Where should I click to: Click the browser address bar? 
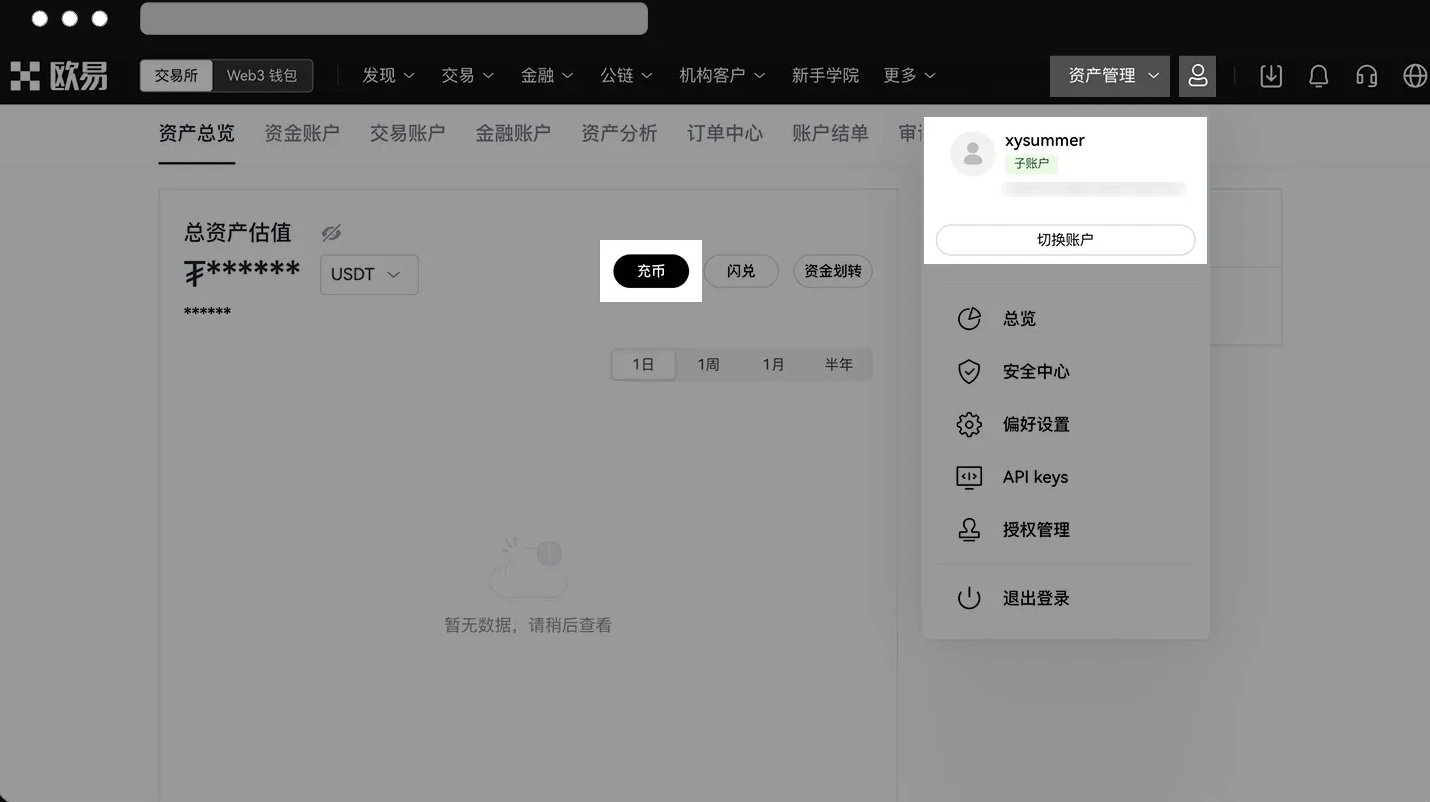(x=394, y=19)
